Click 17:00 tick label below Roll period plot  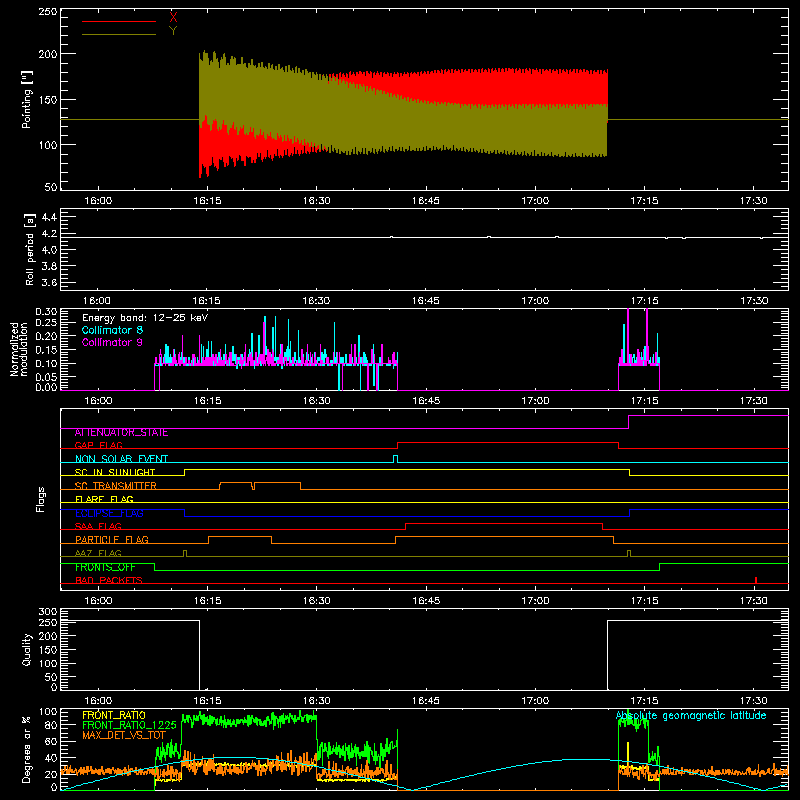pyautogui.click(x=535, y=301)
